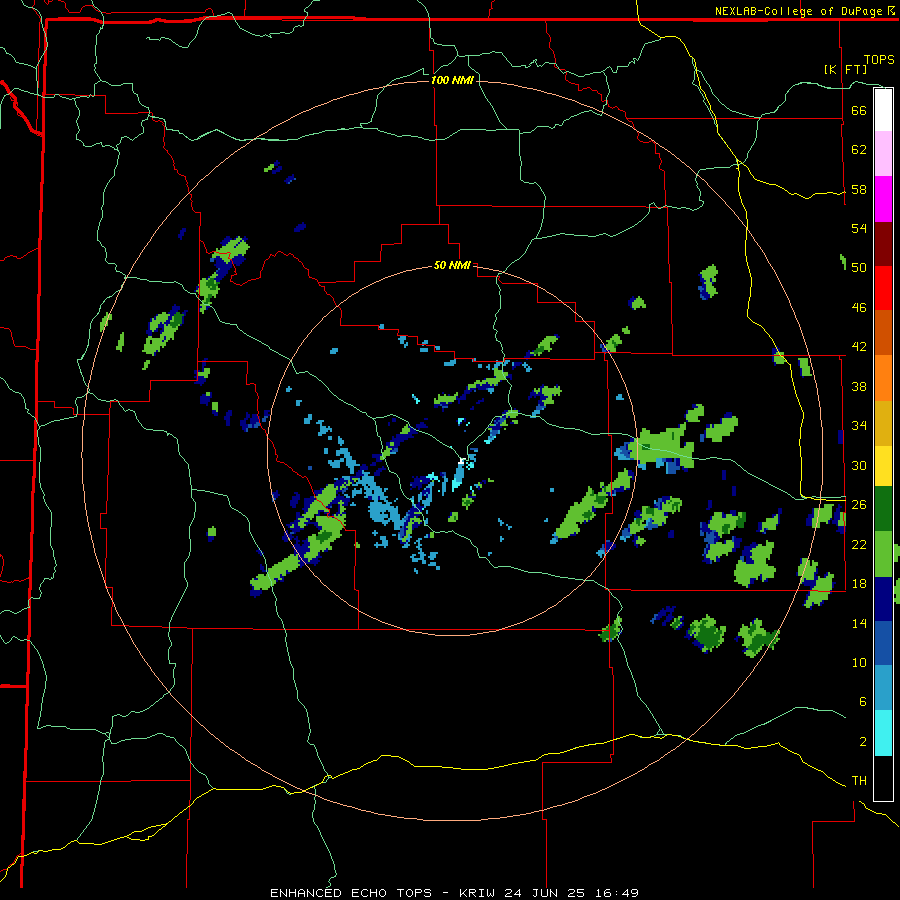This screenshot has height=900, width=900.
Task: Click the legend value 2
Action: pos(862,742)
